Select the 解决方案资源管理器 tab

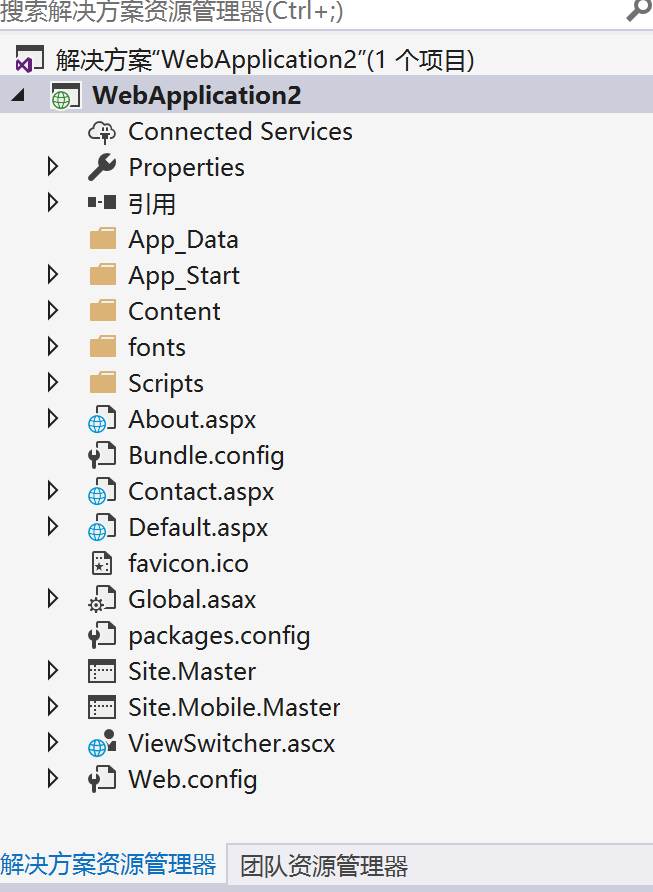click(108, 864)
